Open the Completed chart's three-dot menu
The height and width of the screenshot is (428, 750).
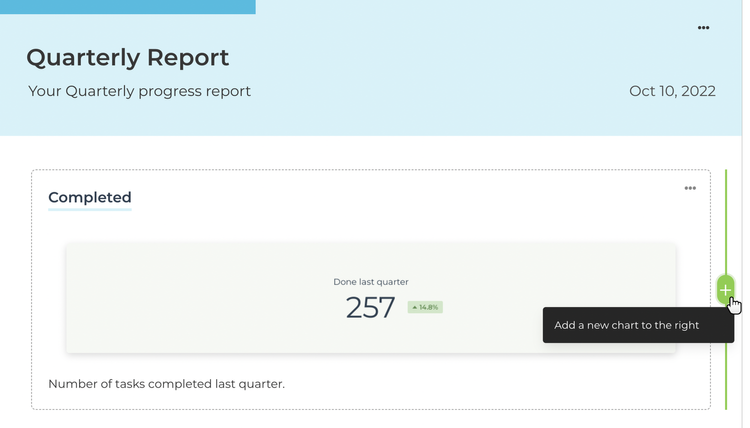[690, 188]
